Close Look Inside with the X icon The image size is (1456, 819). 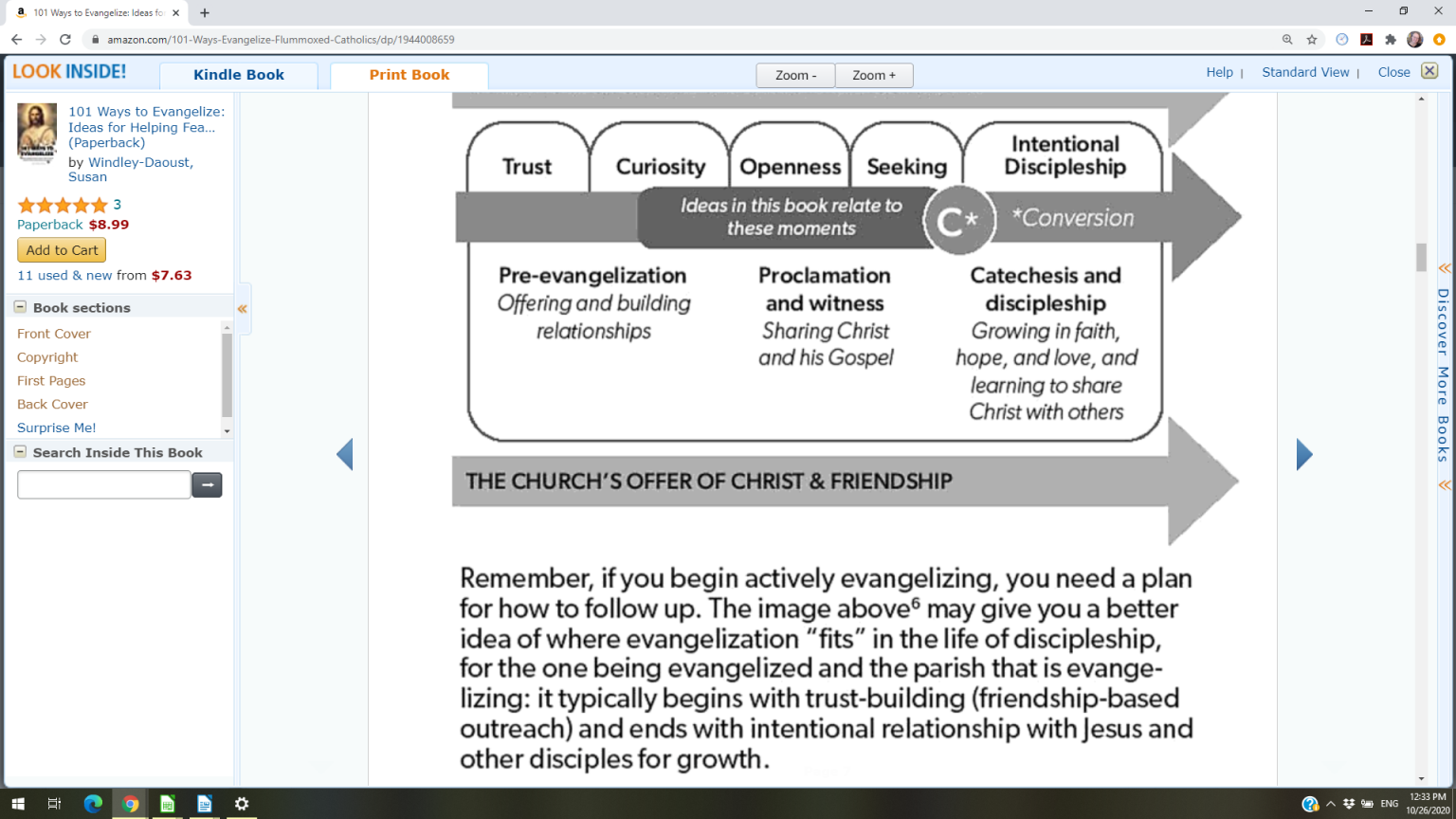(x=1429, y=71)
